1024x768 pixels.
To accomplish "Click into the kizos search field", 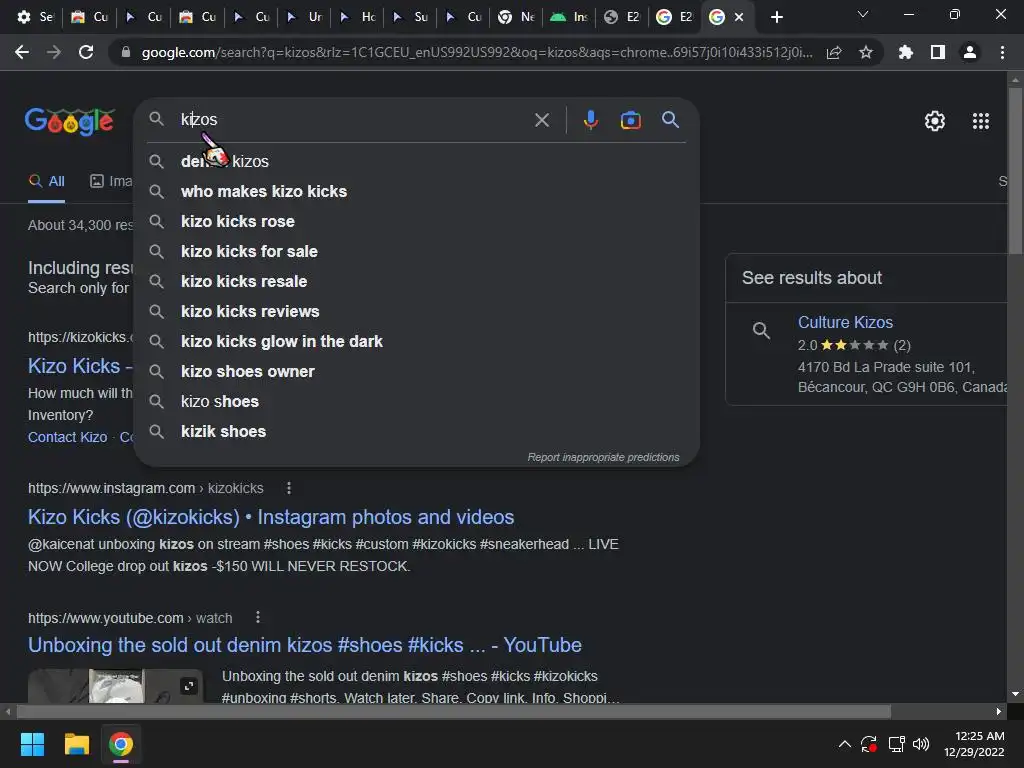I will tap(353, 120).
